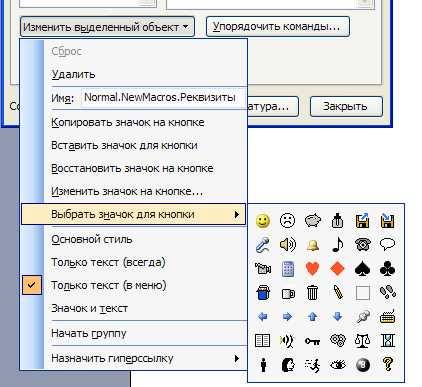This screenshot has height=387, width=422.
Task: Select the key icon
Action: click(313, 341)
